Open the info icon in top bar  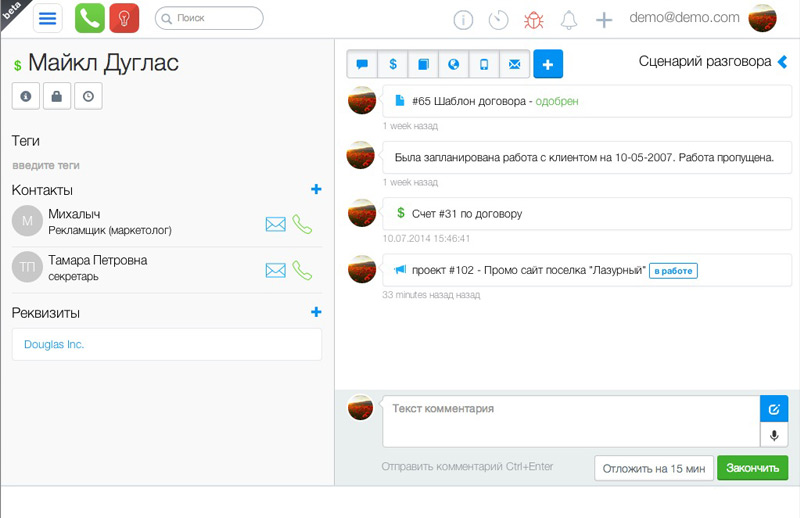463,20
